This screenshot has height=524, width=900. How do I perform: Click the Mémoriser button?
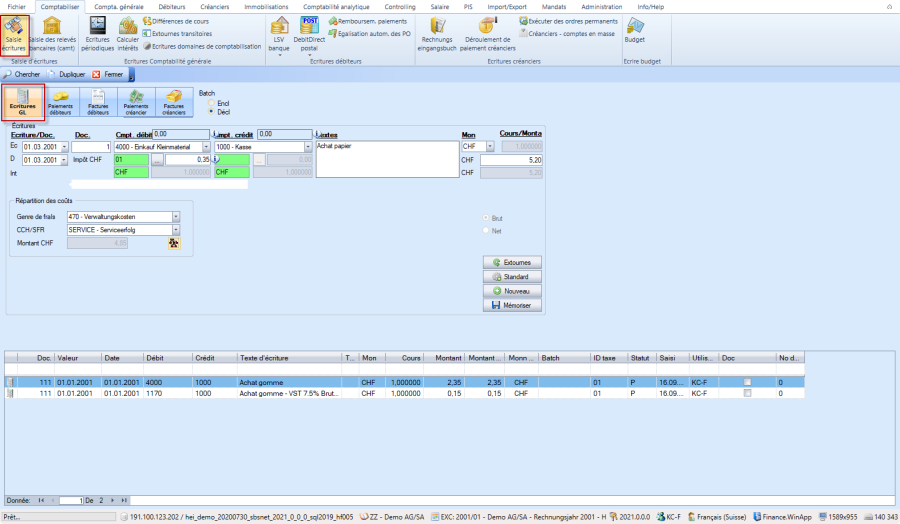(511, 305)
